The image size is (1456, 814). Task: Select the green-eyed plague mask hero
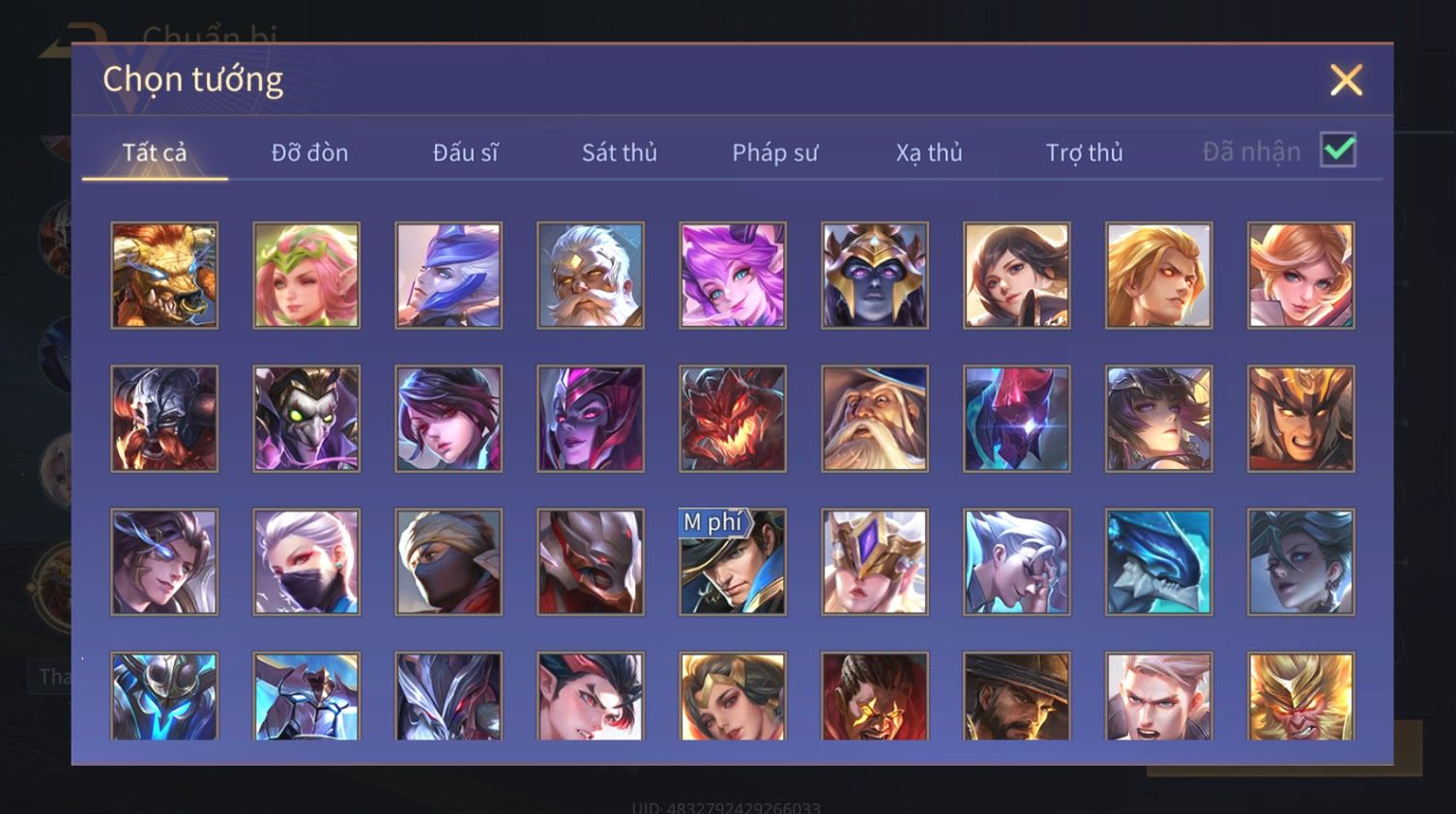point(306,419)
